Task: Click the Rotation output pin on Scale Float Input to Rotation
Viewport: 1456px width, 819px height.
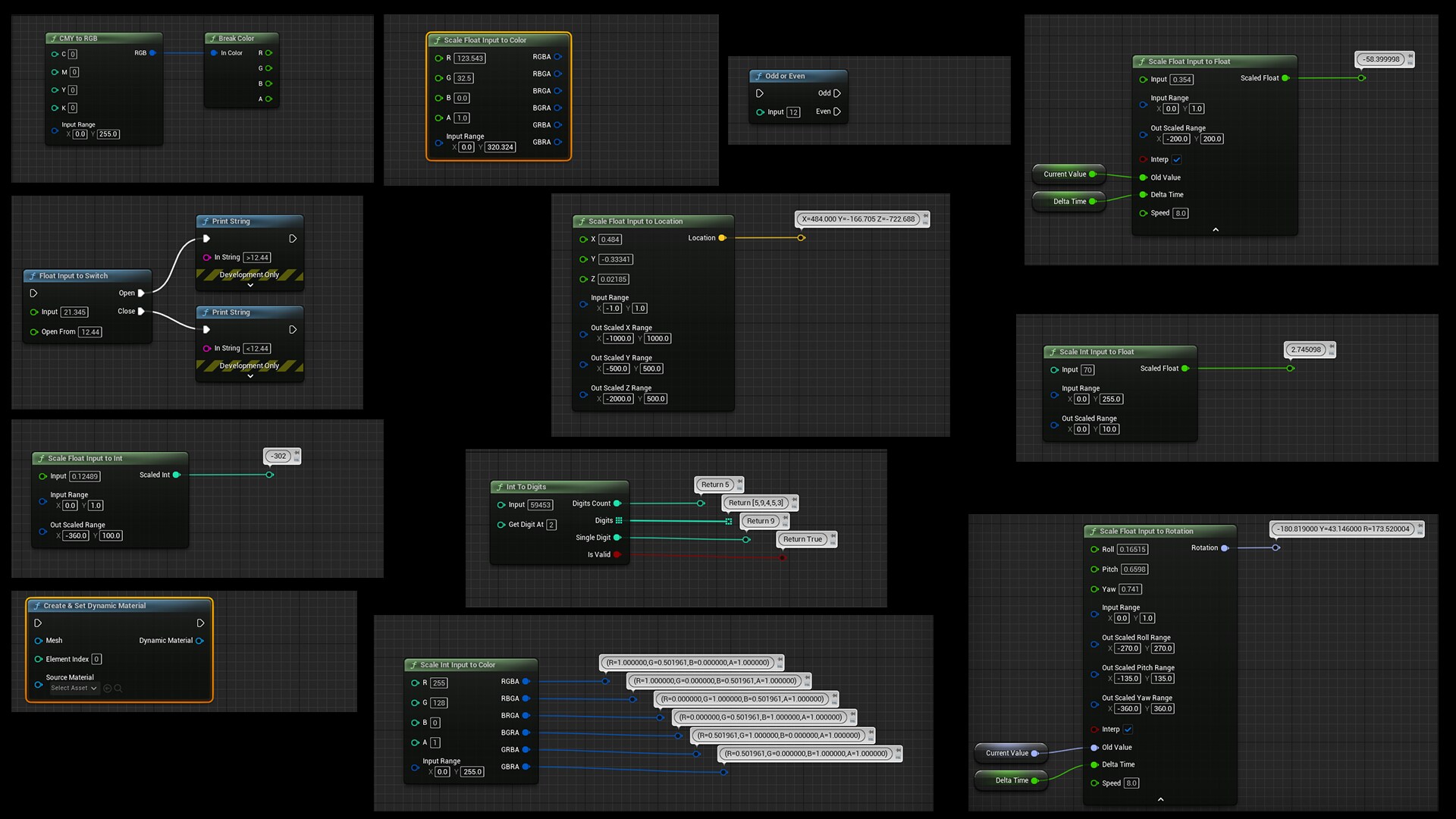Action: pyautogui.click(x=1224, y=548)
